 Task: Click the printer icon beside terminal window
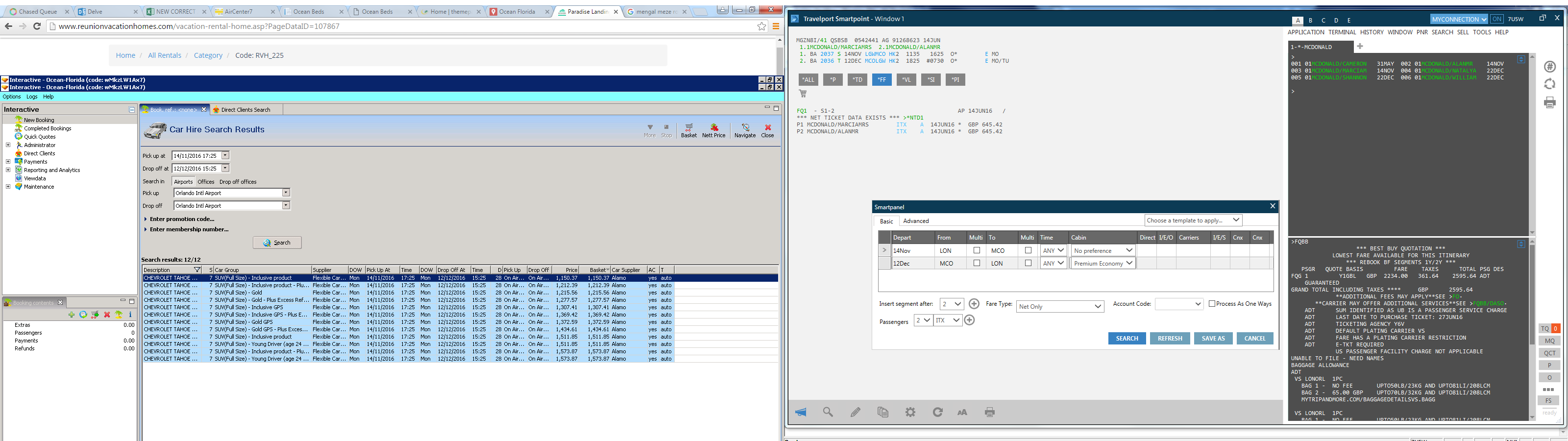pos(1550,102)
